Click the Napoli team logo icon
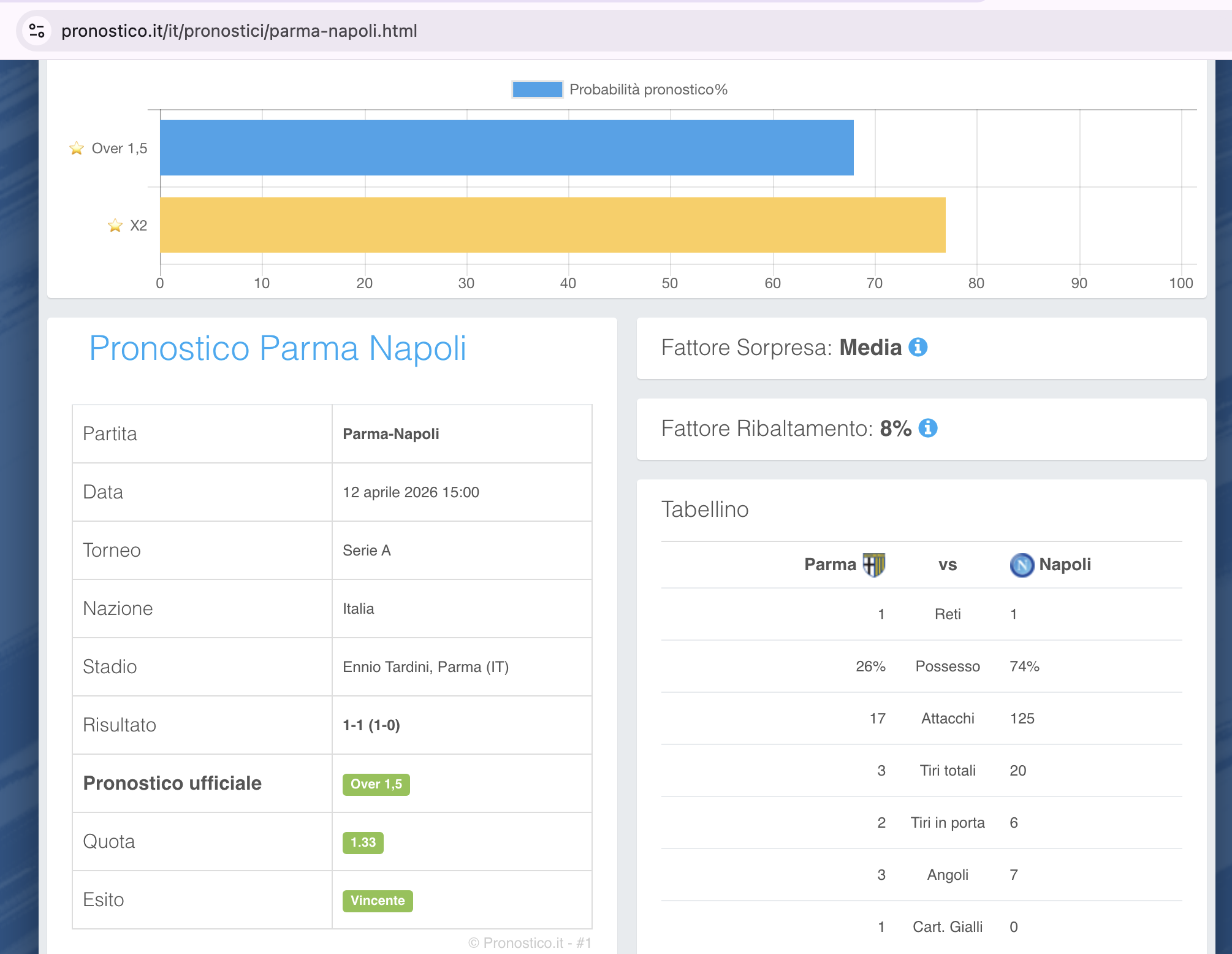Viewport: 1232px width, 954px height. 1022,565
